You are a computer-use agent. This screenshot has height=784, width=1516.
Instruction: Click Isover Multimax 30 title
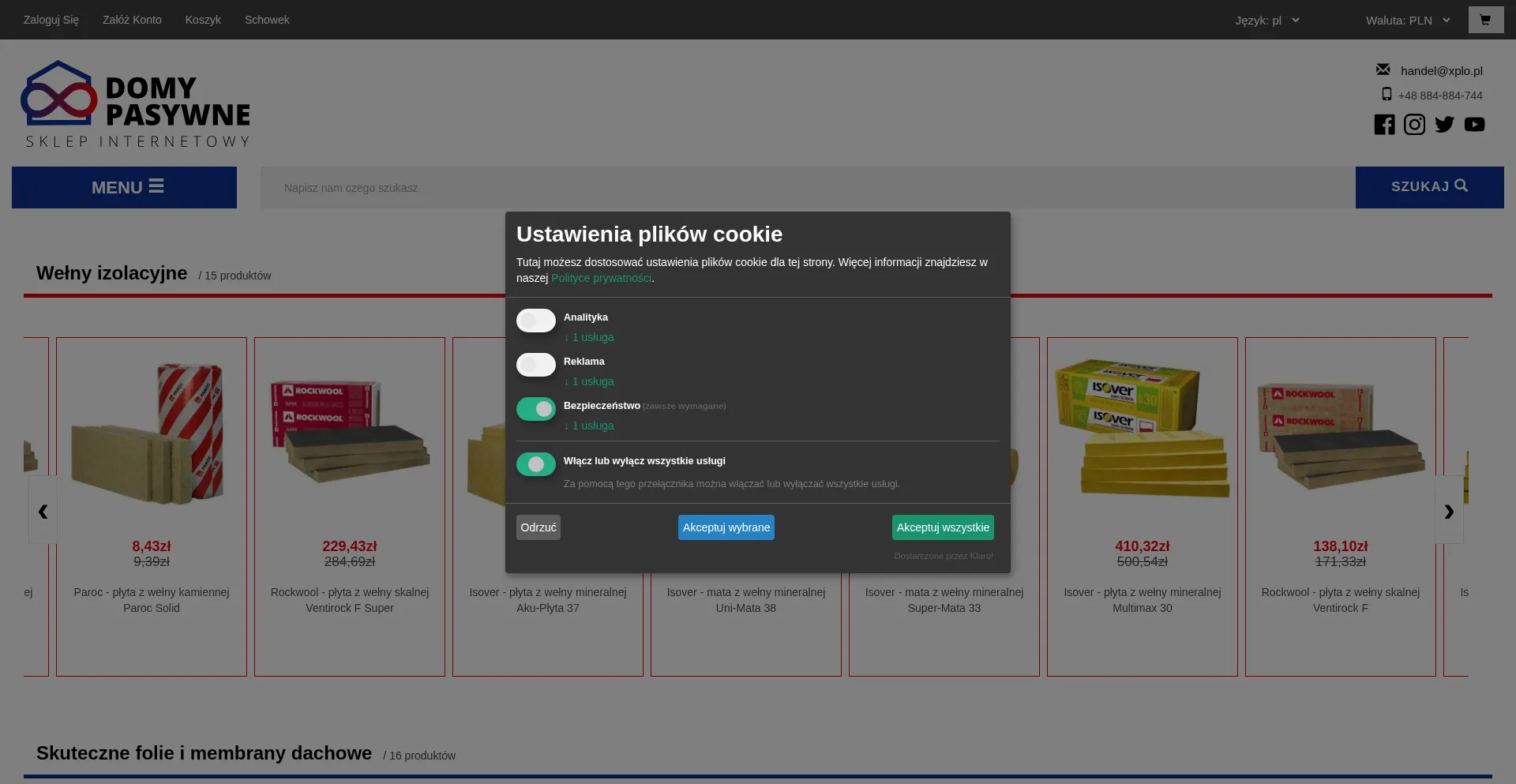(x=1143, y=600)
